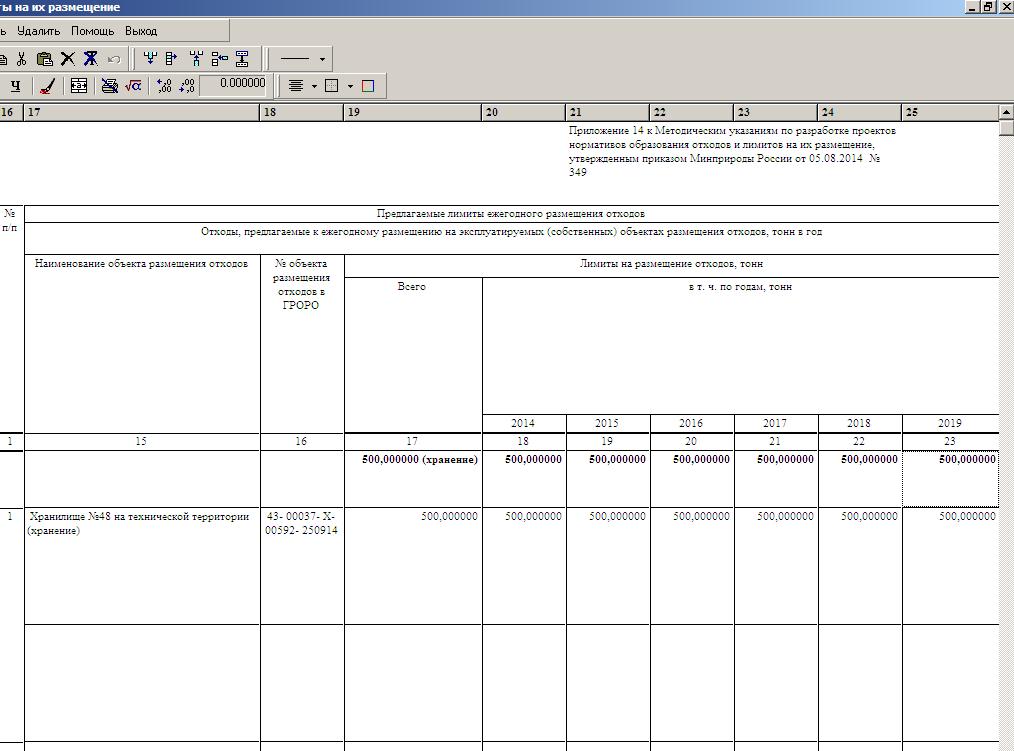
Task: Click the cell color swatch icon
Action: pos(367,86)
